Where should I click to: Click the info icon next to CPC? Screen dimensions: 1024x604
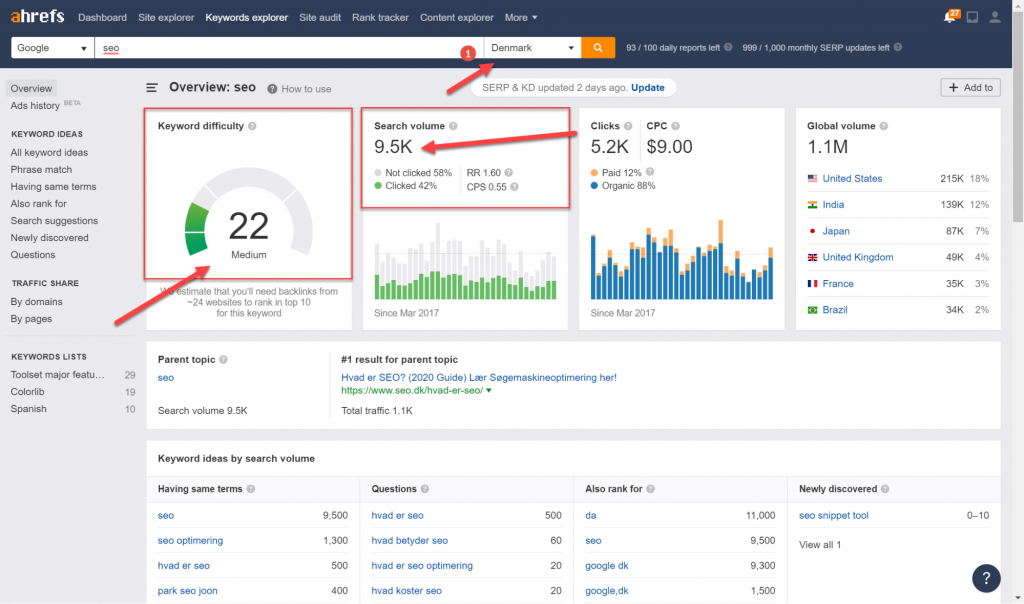675,126
